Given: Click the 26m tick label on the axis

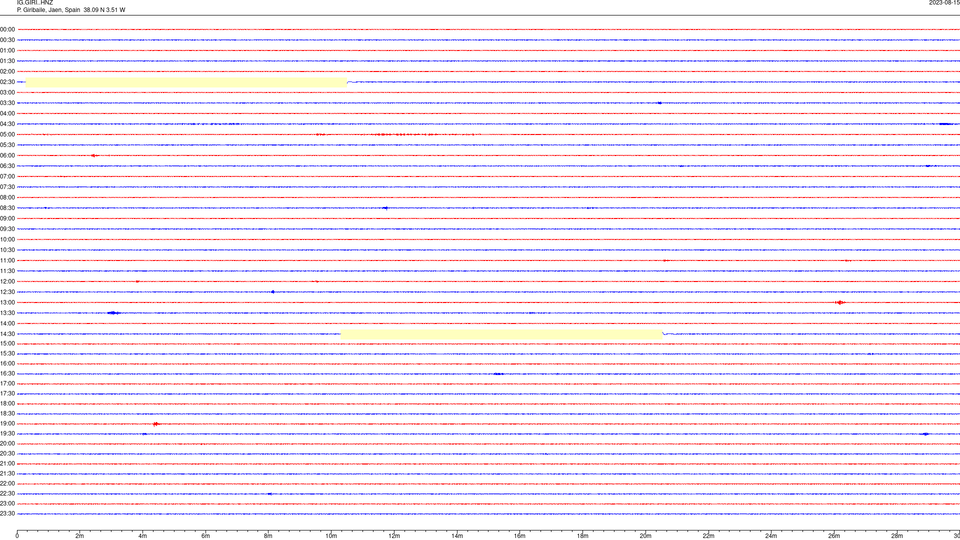Looking at the screenshot, I should 834,536.
